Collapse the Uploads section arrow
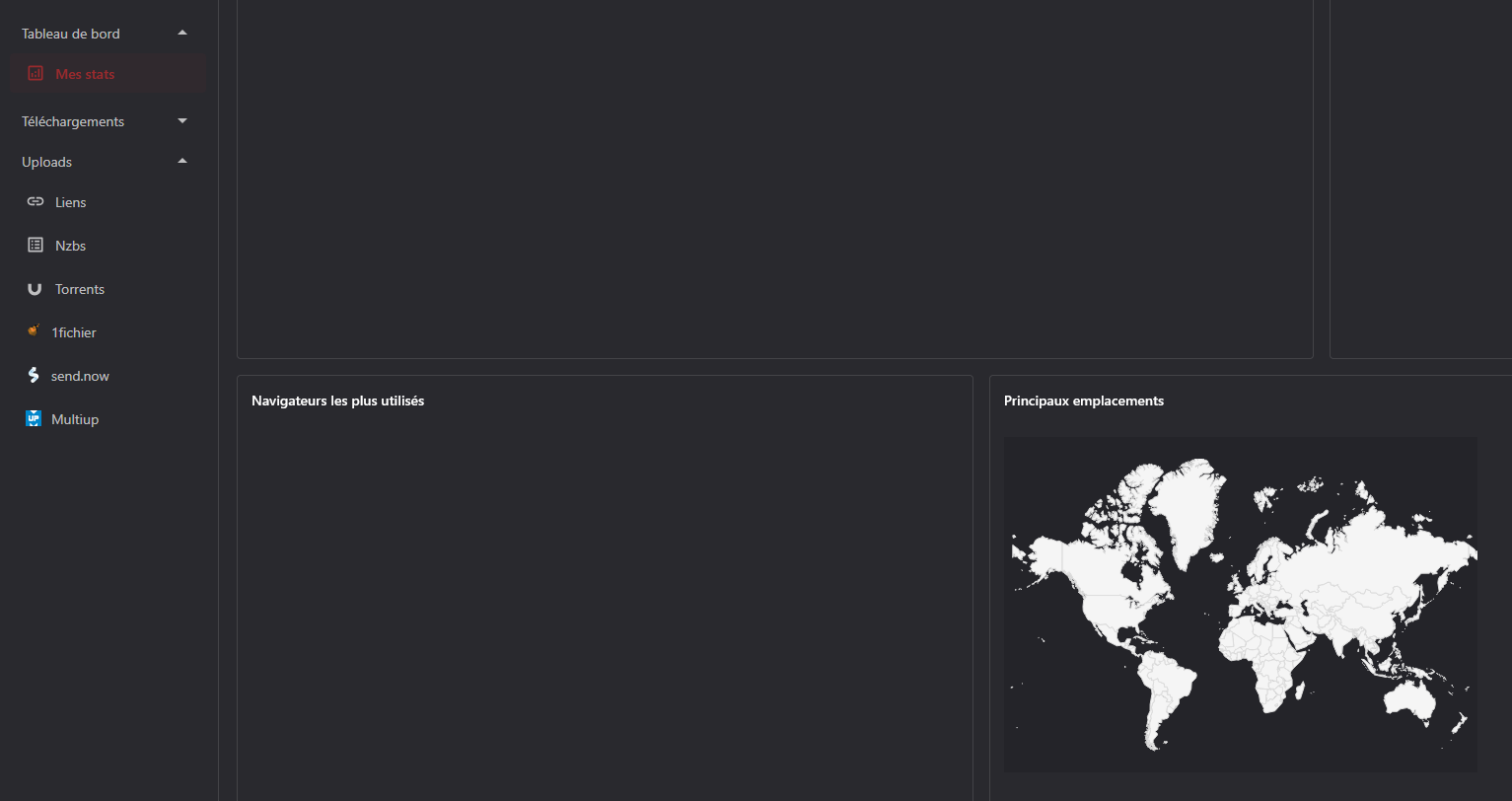This screenshot has width=1512, height=801. tap(182, 162)
